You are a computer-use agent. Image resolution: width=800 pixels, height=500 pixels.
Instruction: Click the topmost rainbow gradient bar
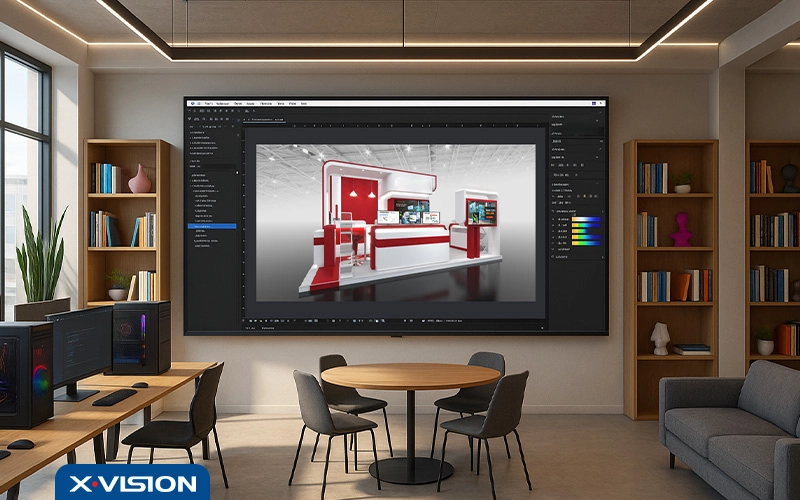coord(585,219)
